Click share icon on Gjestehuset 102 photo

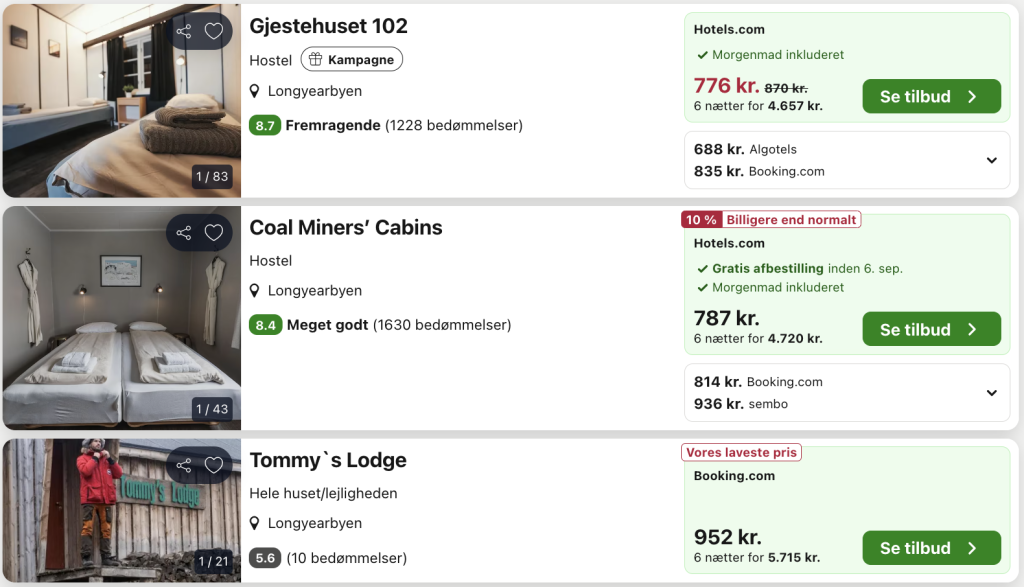(184, 31)
